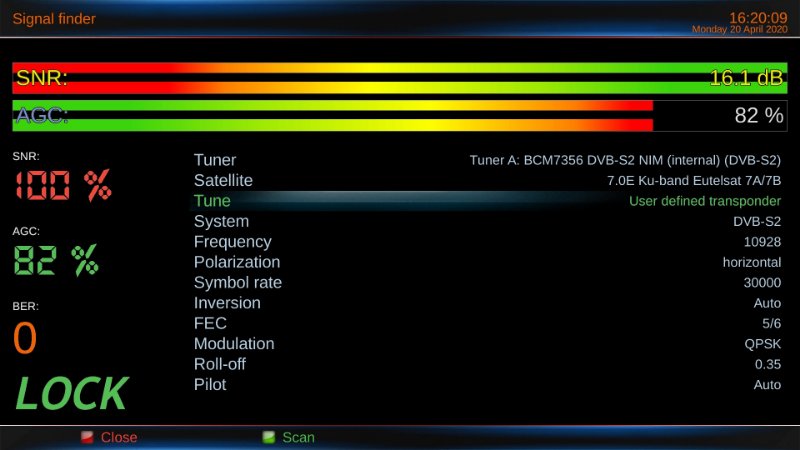This screenshot has height=450, width=800.
Task: Click the AGC signal bar
Action: click(x=399, y=116)
